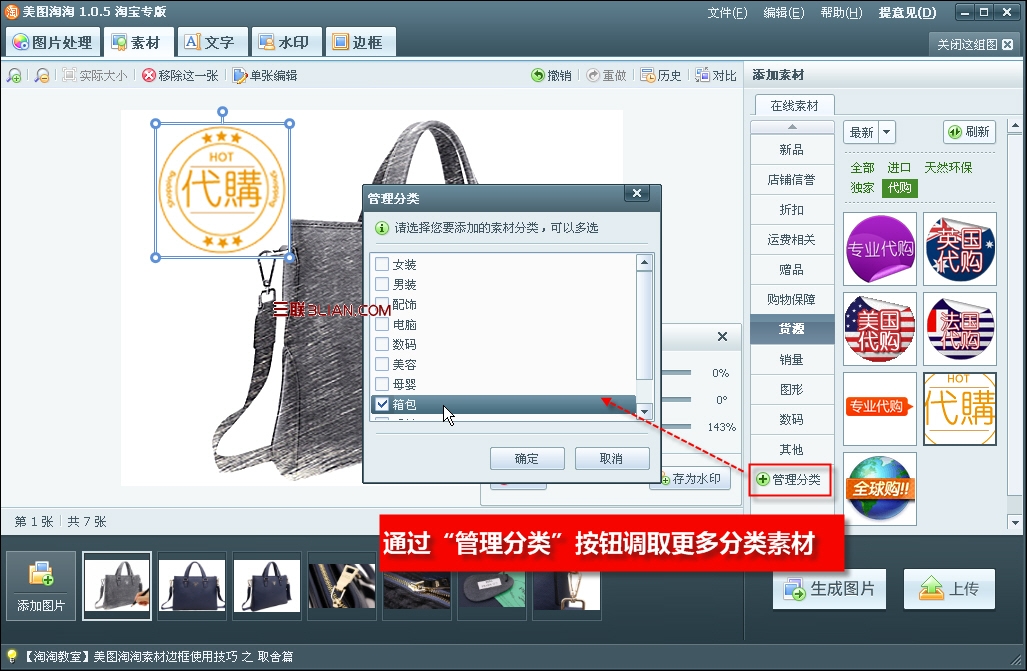Screen dimensions: 1027x671
Task: Click the 刷新 refresh button
Action: (x=969, y=132)
